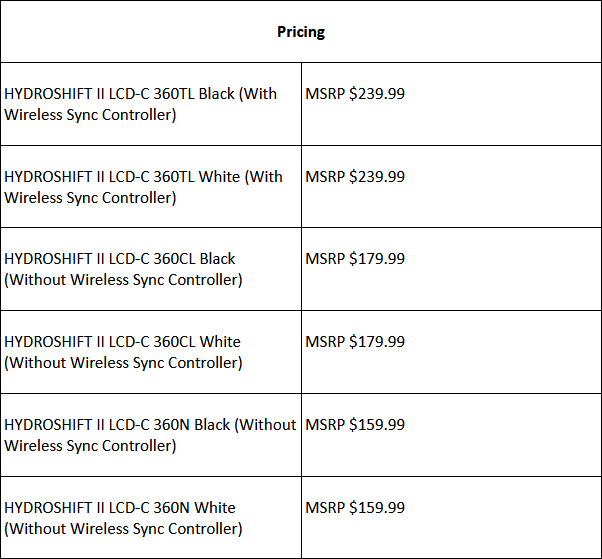602x559 pixels.
Task: Click the 360N White MSRP $159.99 price
Action: click(355, 508)
